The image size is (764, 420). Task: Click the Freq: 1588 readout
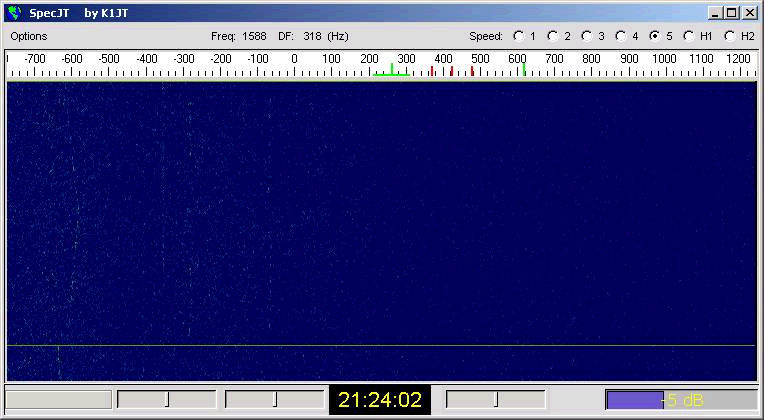click(x=239, y=36)
